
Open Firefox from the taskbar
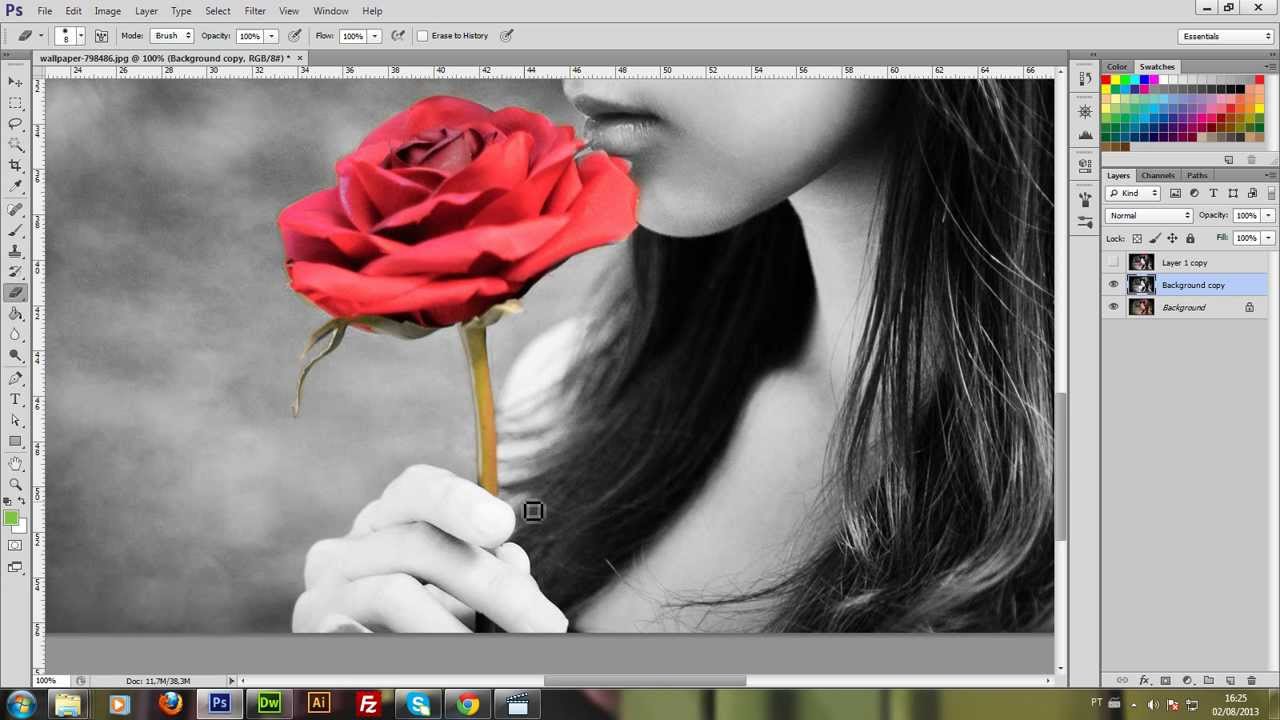coord(169,704)
